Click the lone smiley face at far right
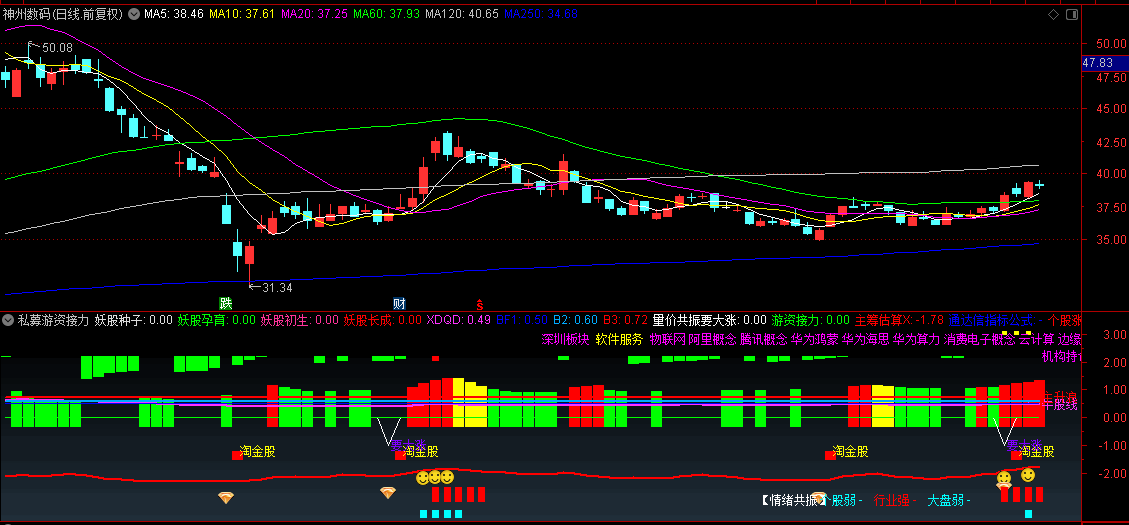This screenshot has height=525, width=1129. [1028, 474]
